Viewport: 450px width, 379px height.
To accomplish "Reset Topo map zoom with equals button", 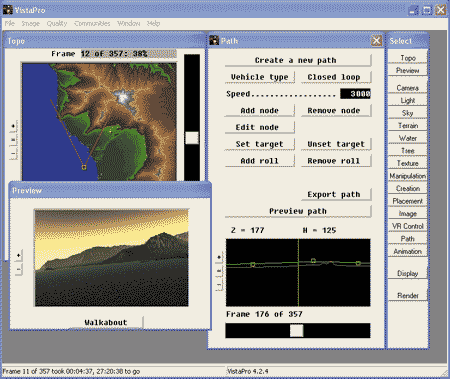I will tap(13, 140).
